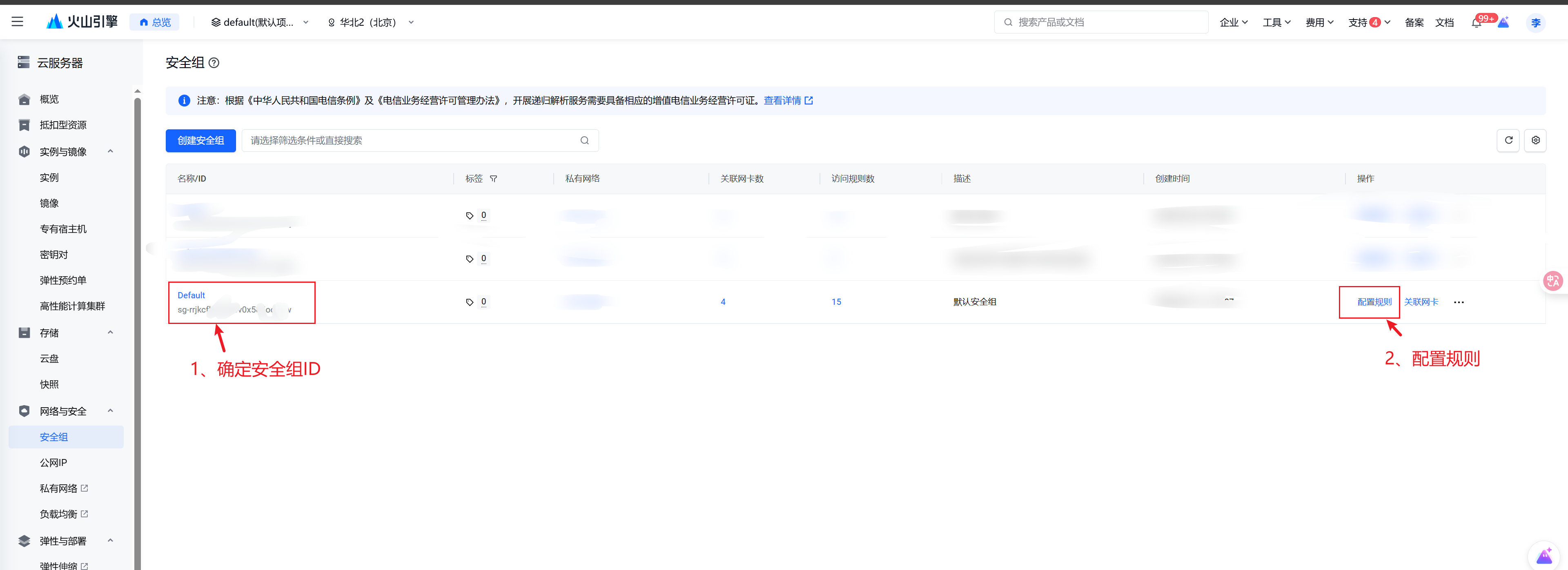Image resolution: width=1568 pixels, height=570 pixels.
Task: Open the hamburger navigation menu
Action: pos(17,22)
